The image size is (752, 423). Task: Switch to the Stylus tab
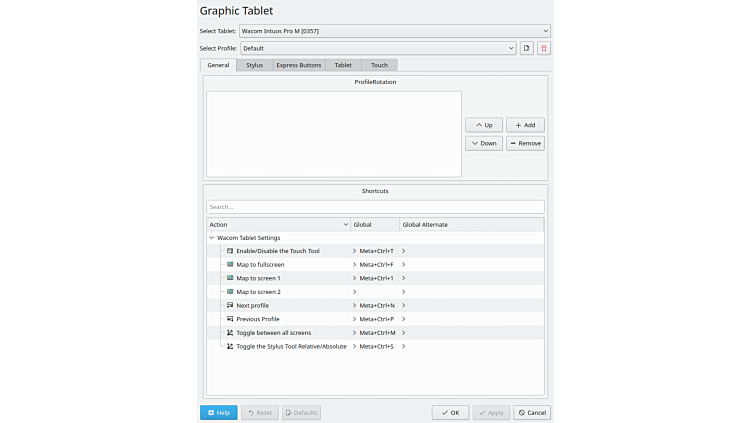254,65
